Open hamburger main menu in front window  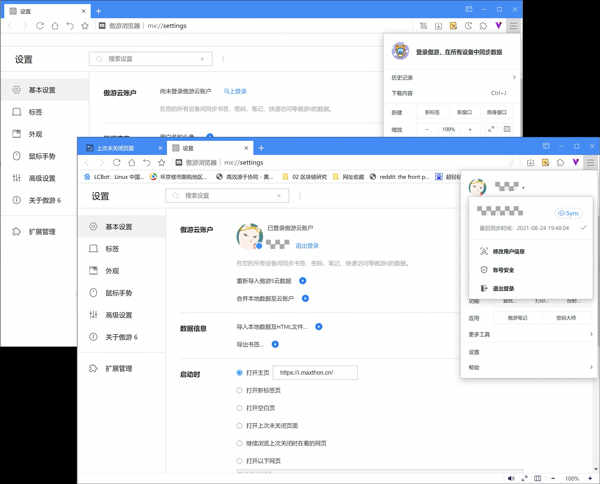[x=590, y=163]
